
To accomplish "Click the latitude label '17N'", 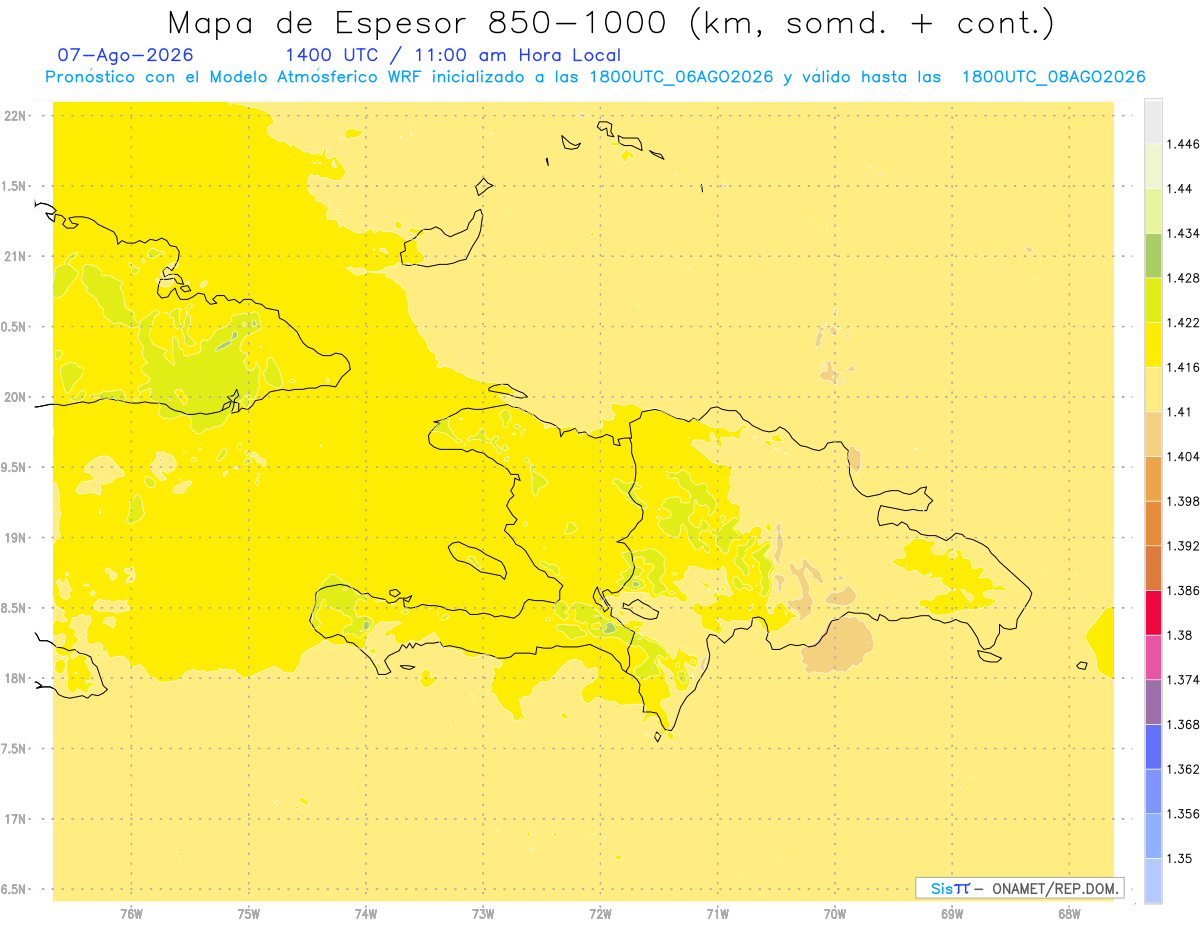I will pyautogui.click(x=16, y=819).
